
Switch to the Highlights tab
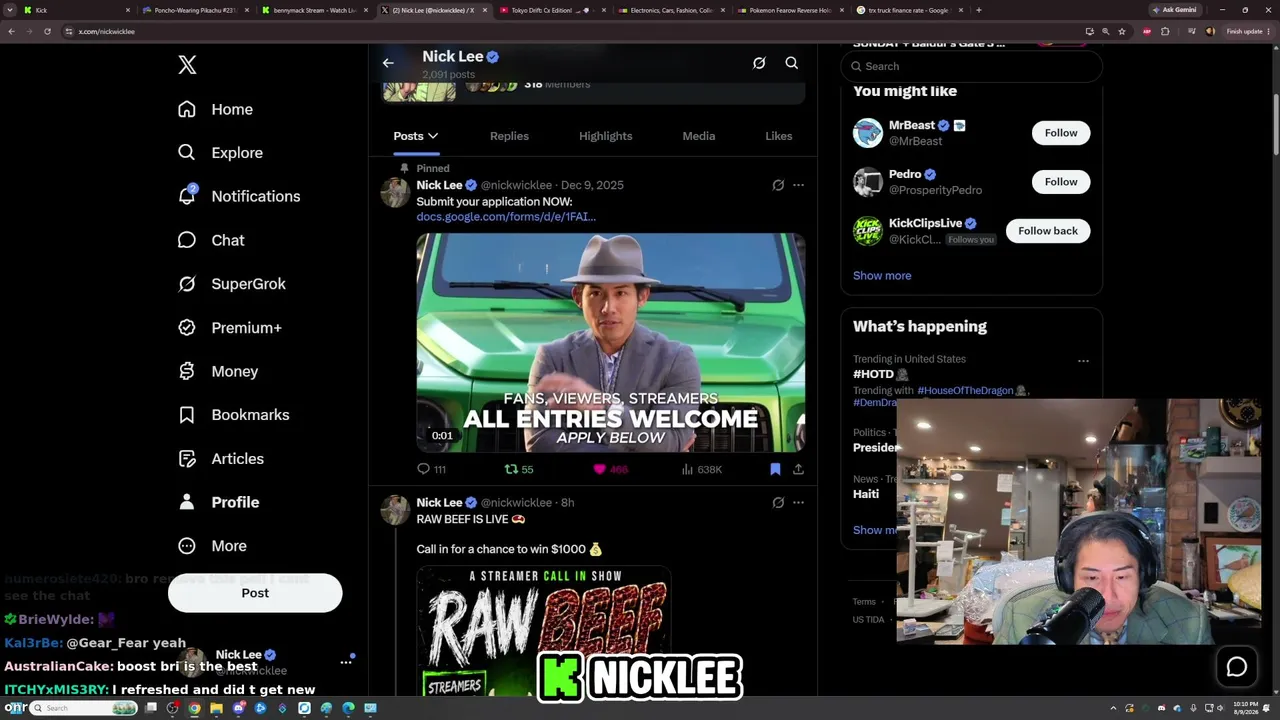pos(606,136)
